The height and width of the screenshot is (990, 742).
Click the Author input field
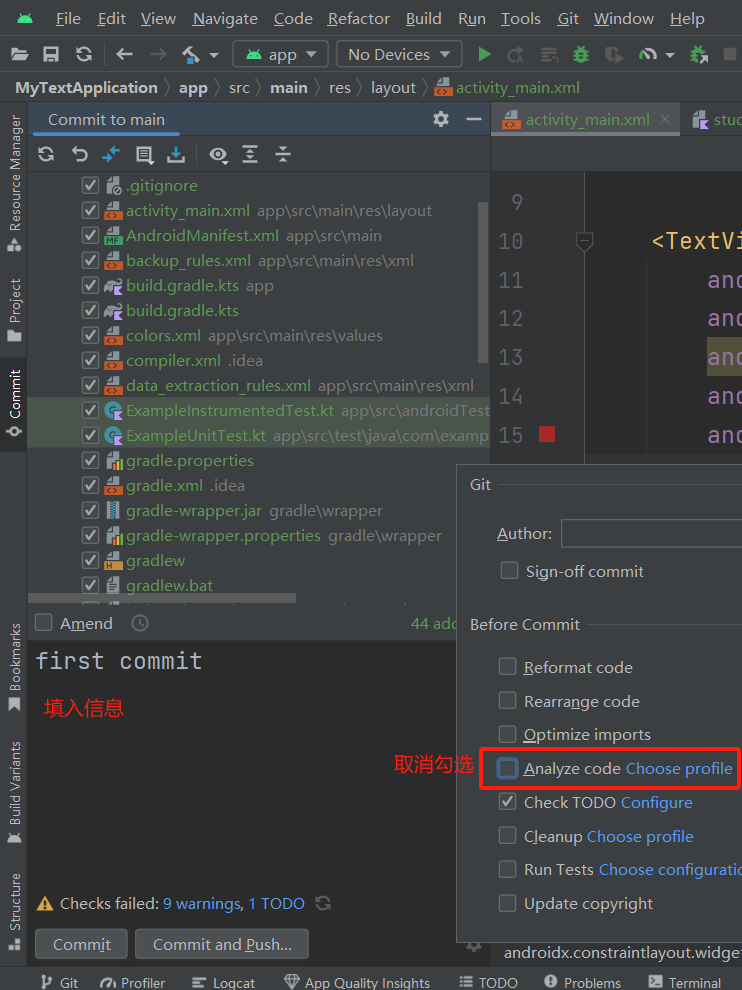pos(651,534)
